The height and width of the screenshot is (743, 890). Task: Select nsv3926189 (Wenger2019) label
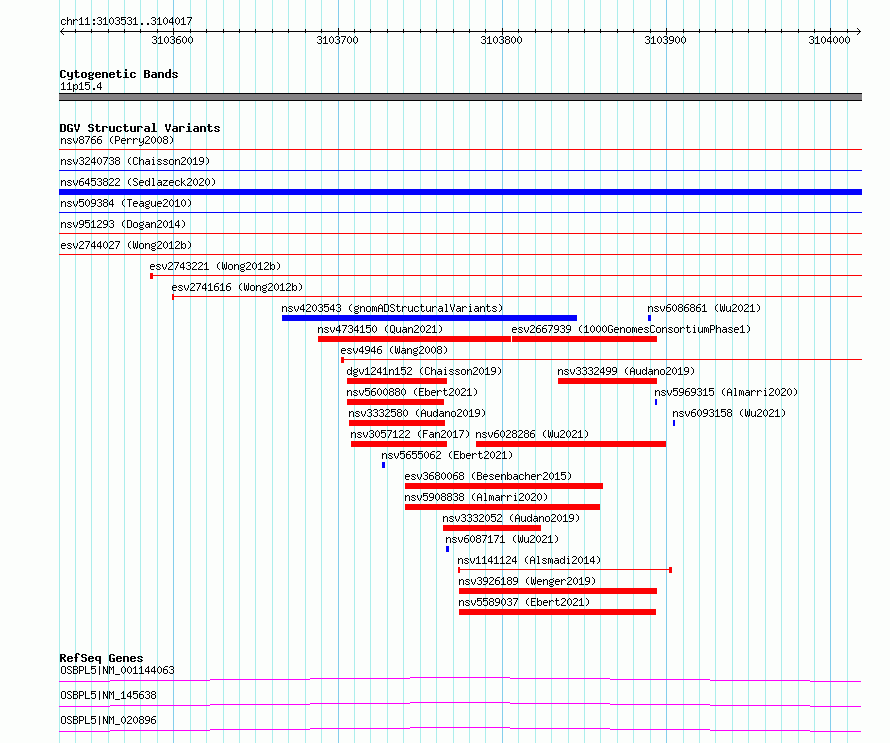[527, 581]
